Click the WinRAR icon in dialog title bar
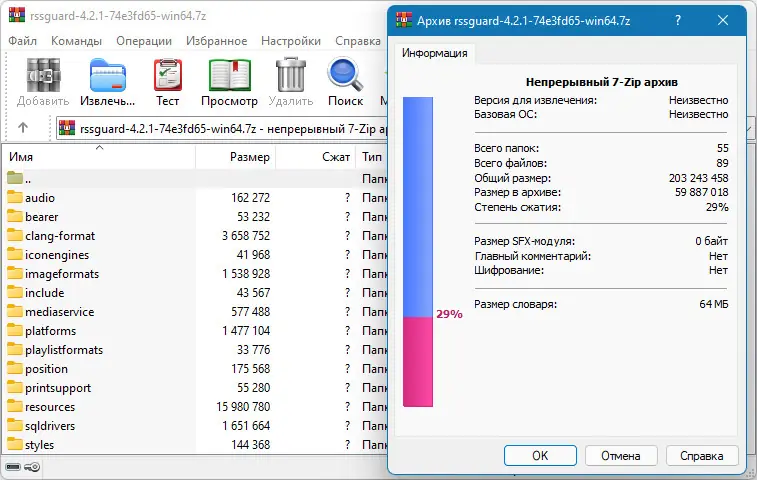Viewport: 757px width, 480px height. click(x=404, y=19)
